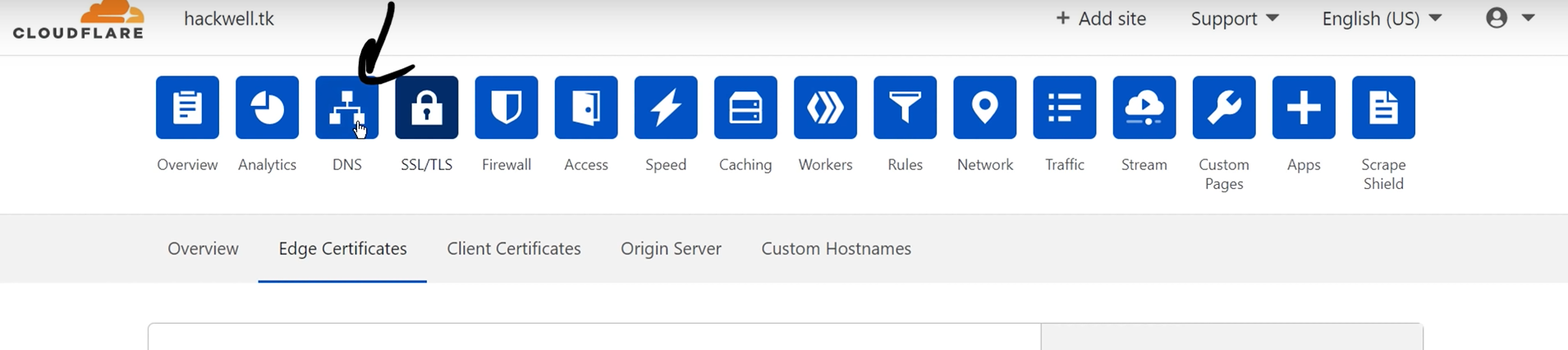This screenshot has height=350, width=1568.
Task: Click the Overview clipboard icon
Action: (x=187, y=108)
